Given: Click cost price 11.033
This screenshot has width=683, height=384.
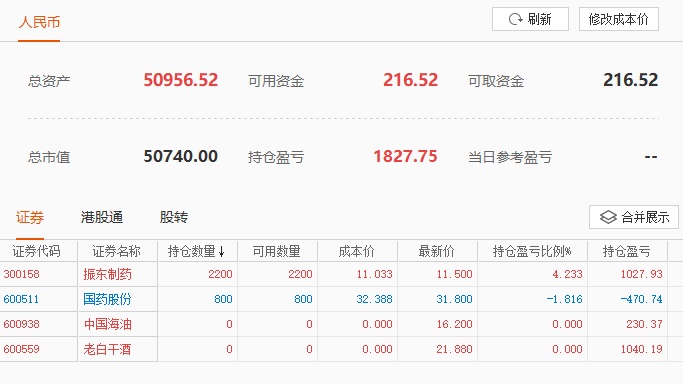Looking at the screenshot, I should click(374, 274).
